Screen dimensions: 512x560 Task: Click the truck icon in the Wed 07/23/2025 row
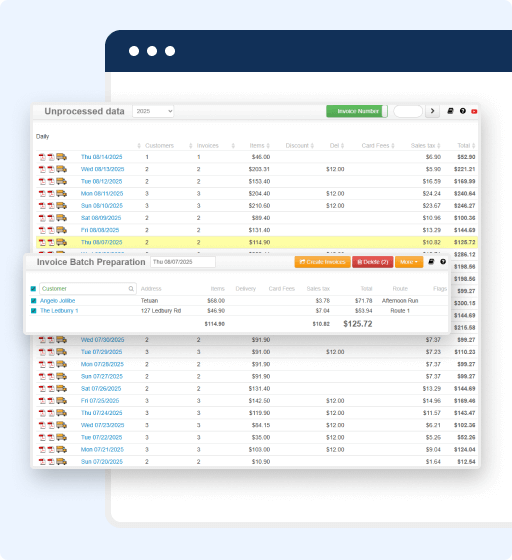(x=61, y=425)
